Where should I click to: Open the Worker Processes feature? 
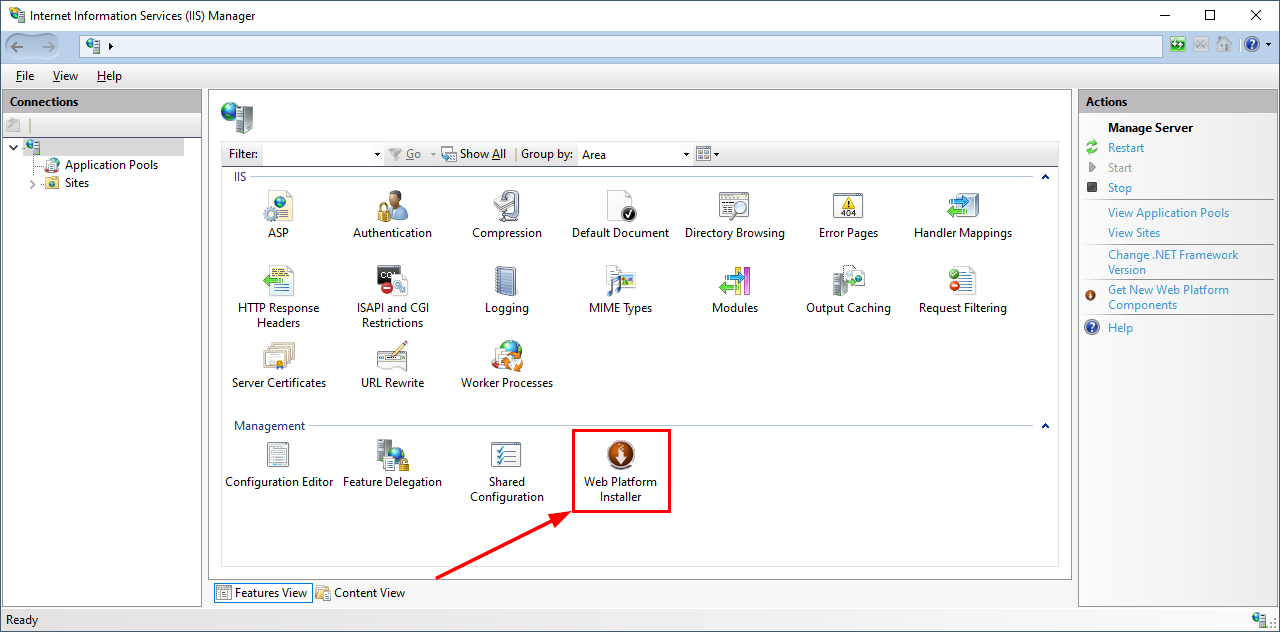507,365
